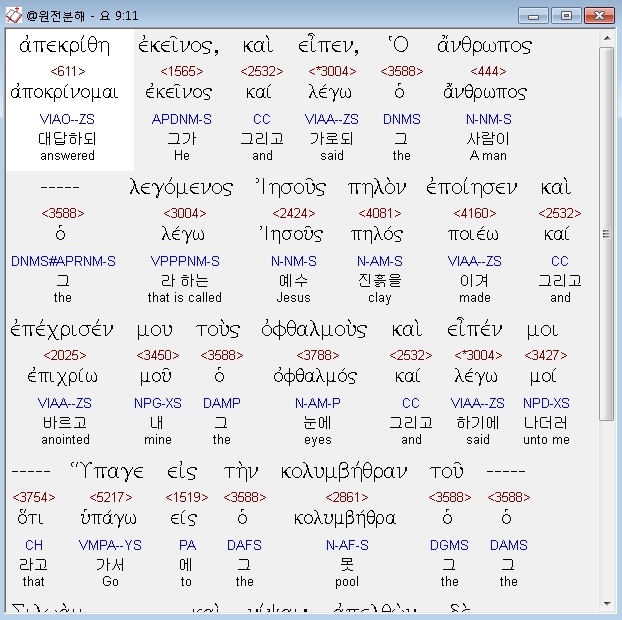Click the English gloss 'pool'
This screenshot has width=622, height=620.
tap(347, 582)
